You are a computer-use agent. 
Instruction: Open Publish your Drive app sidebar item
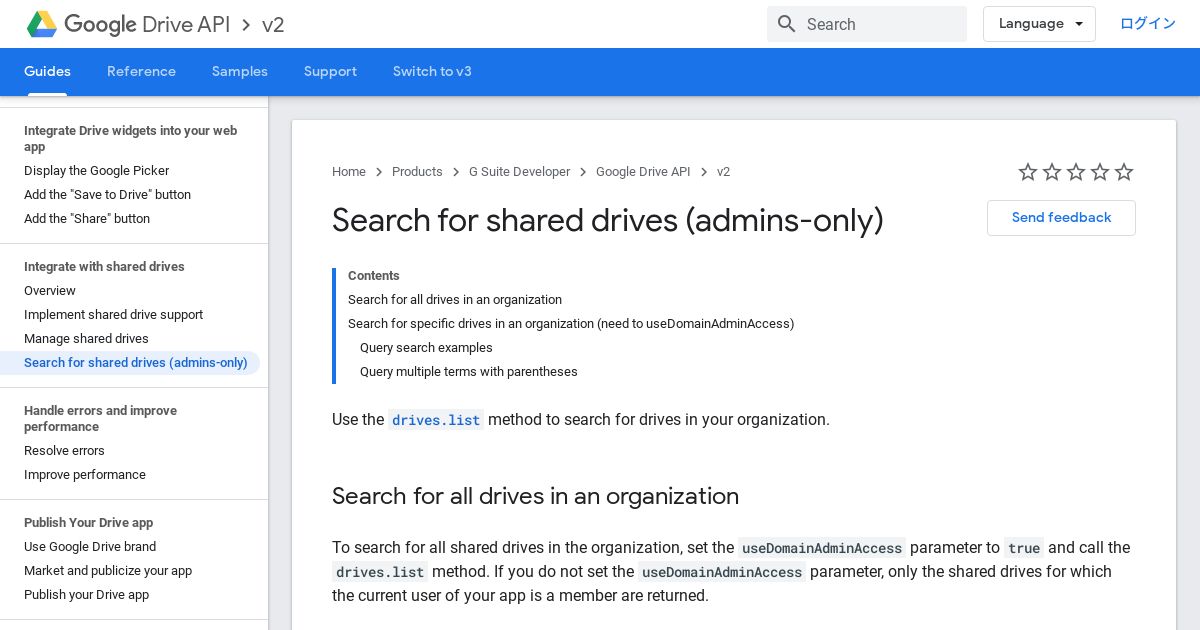[86, 595]
